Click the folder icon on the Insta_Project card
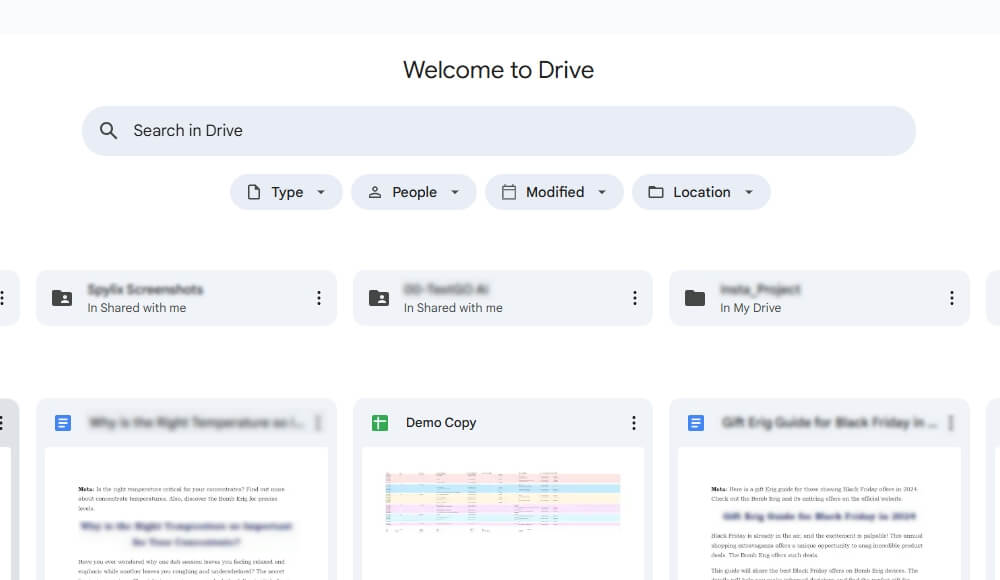 (694, 297)
